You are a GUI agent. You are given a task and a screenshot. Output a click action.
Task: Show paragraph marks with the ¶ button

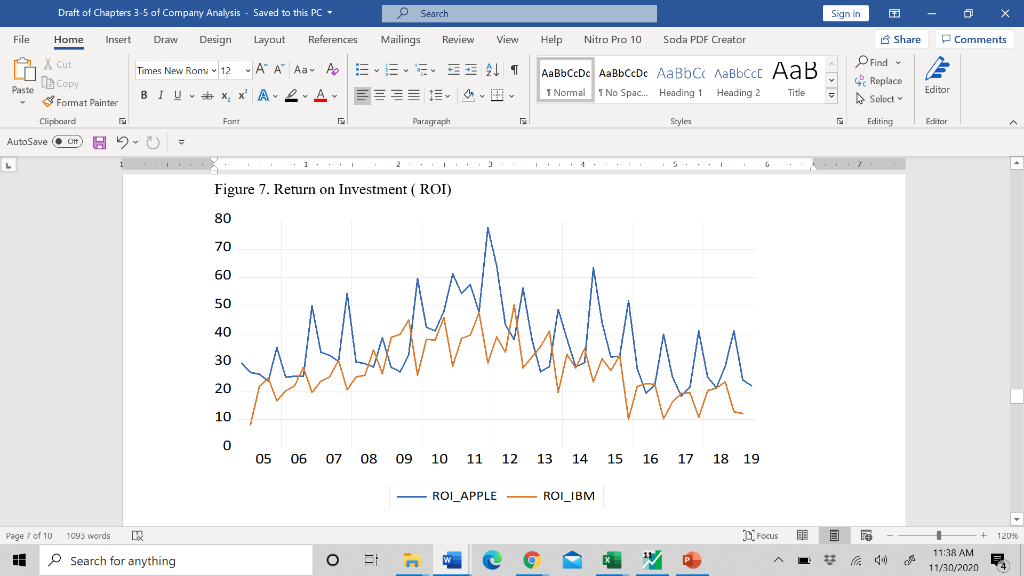(514, 70)
